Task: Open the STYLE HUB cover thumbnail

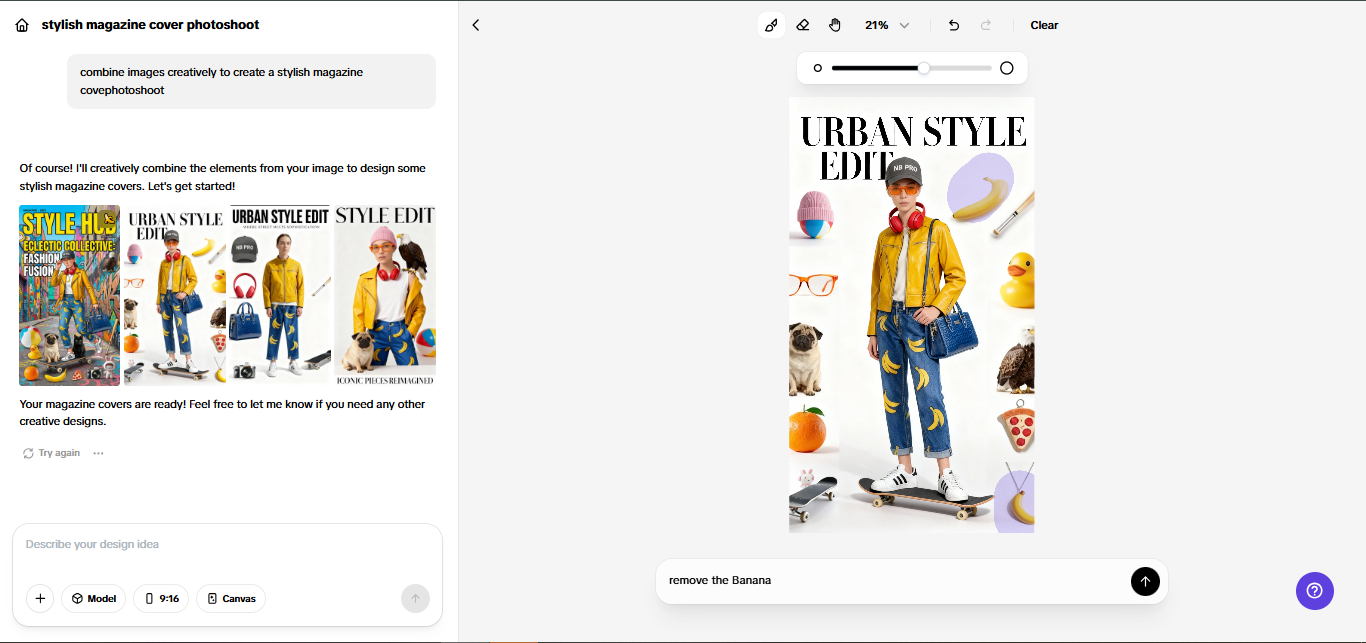Action: point(69,295)
